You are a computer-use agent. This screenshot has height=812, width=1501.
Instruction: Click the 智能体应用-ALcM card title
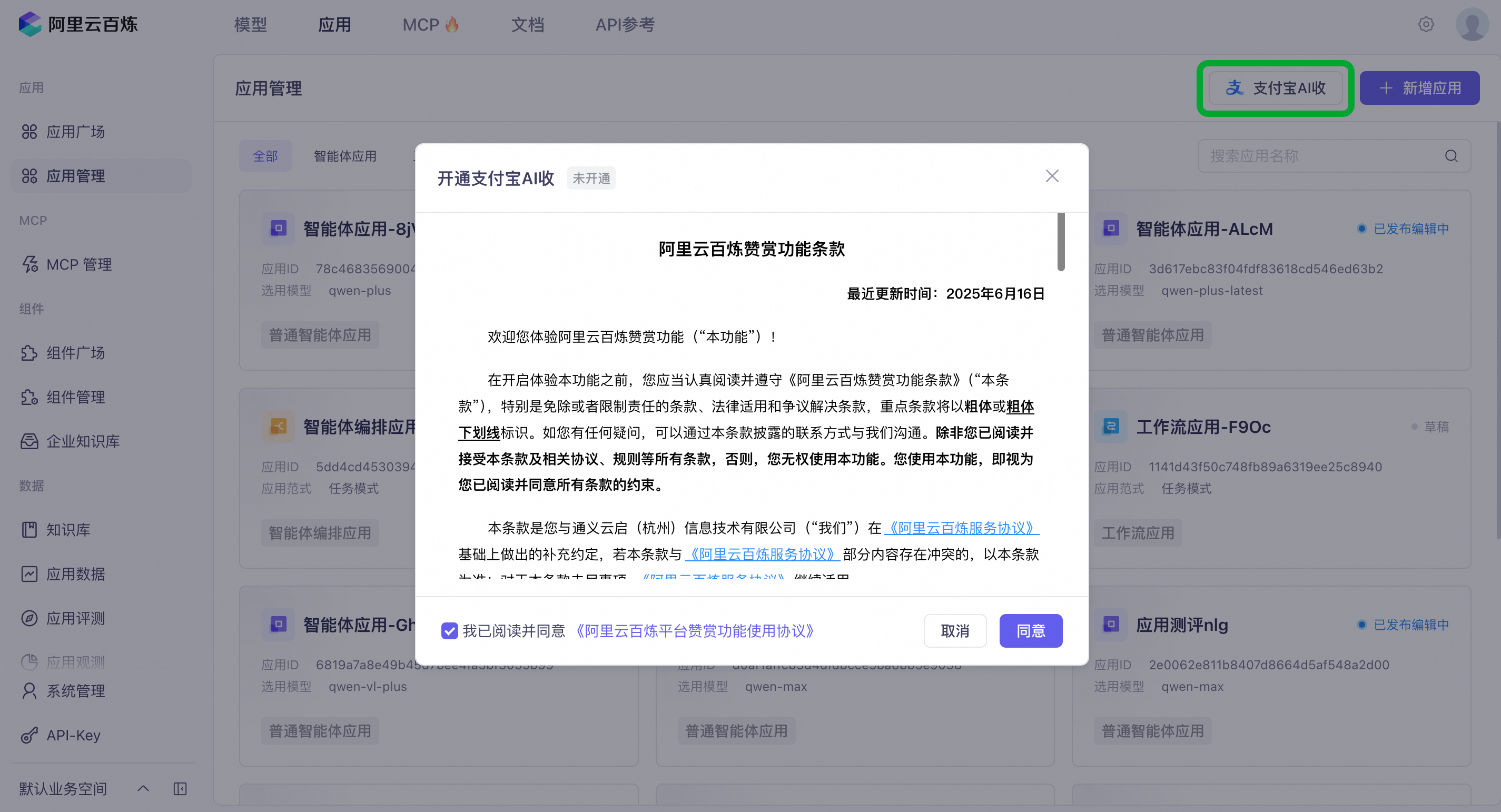1204,229
